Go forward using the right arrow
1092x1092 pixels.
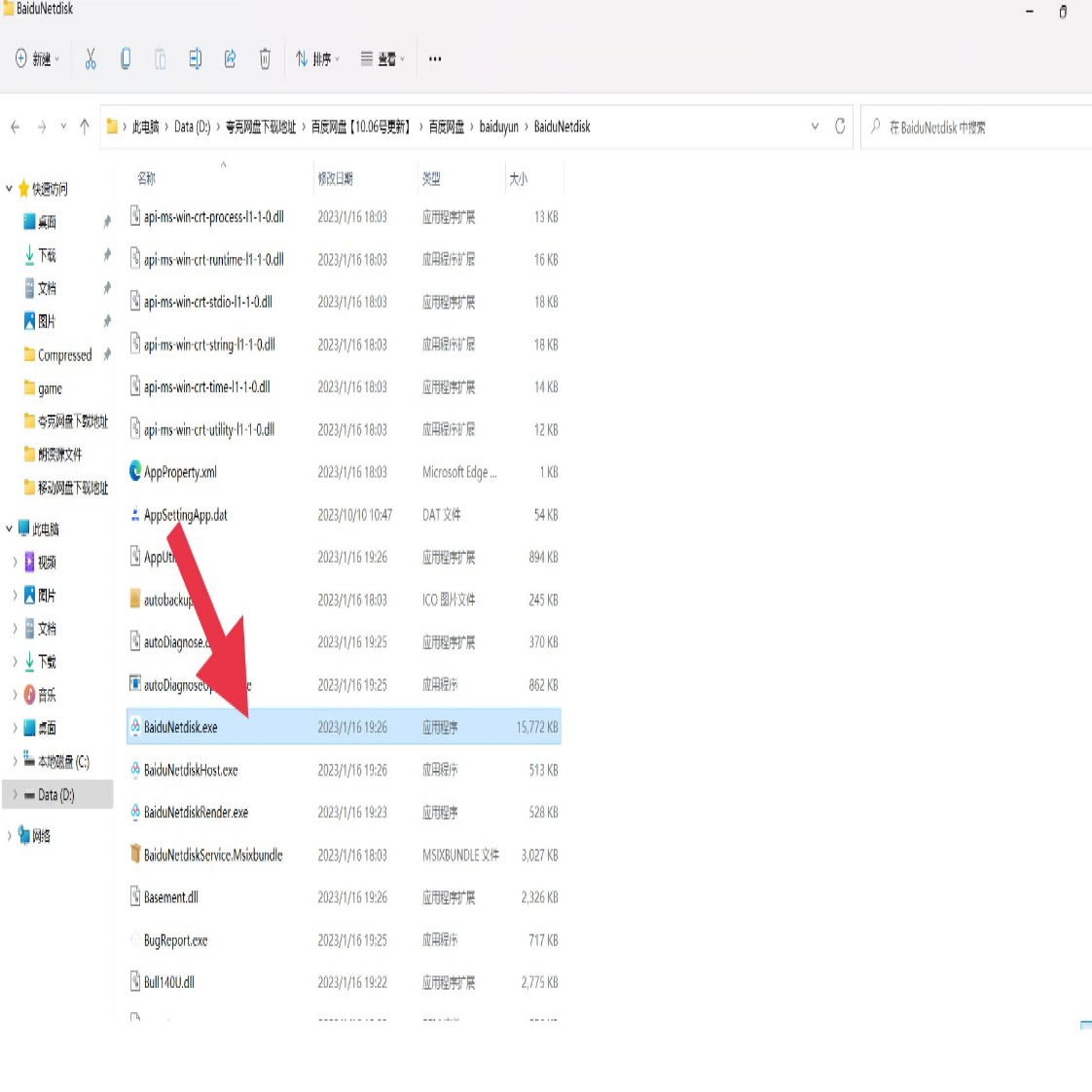[42, 127]
